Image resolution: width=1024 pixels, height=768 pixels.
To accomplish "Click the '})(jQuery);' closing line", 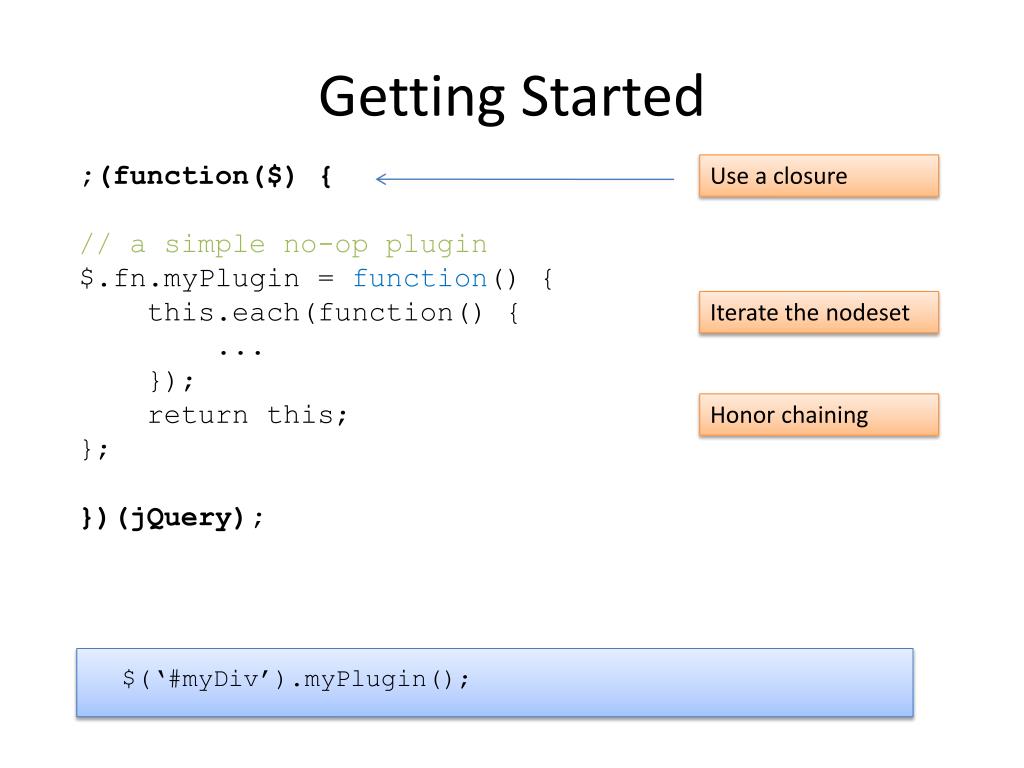I will coord(172,518).
